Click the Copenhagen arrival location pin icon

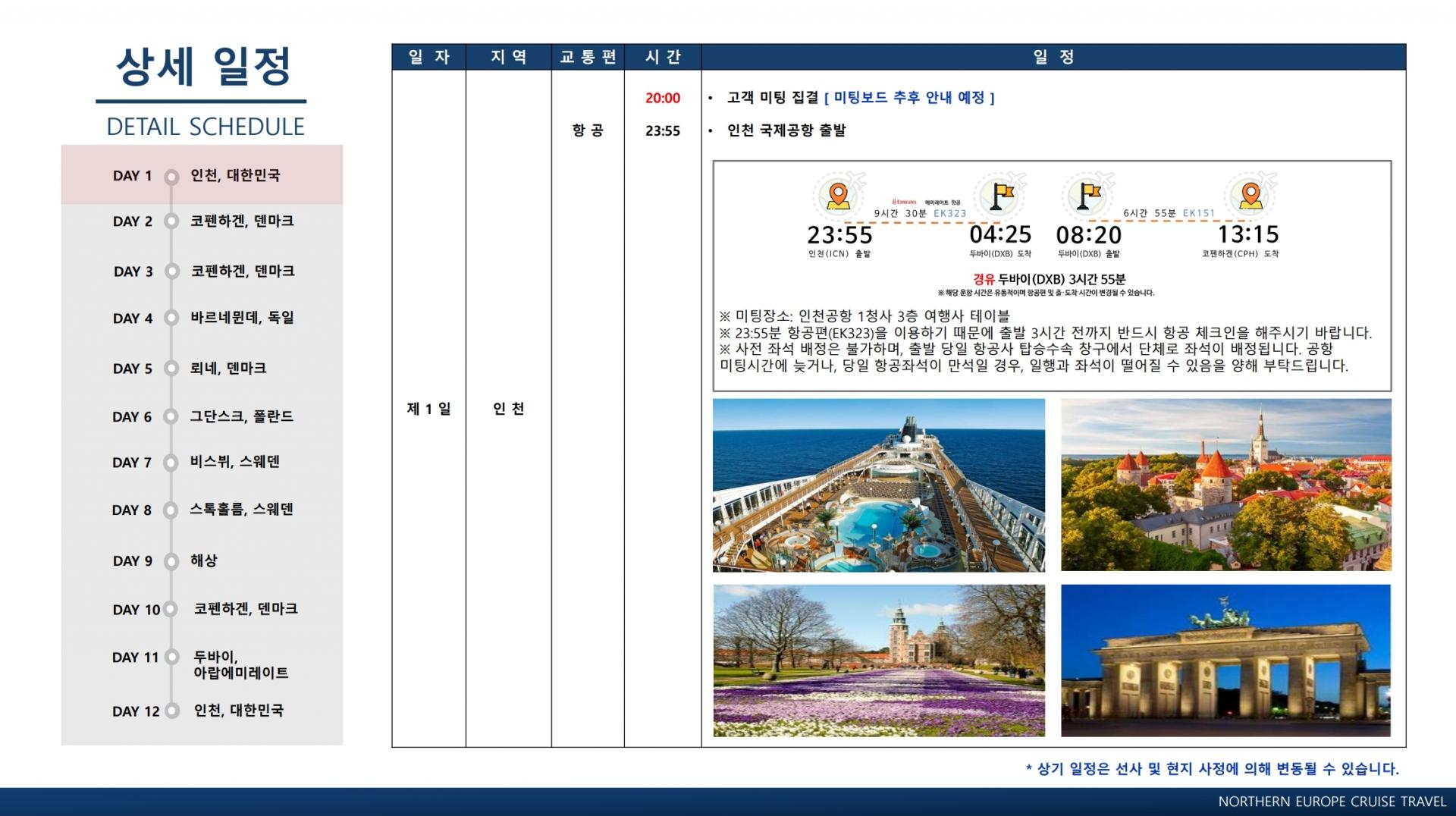click(x=1251, y=195)
